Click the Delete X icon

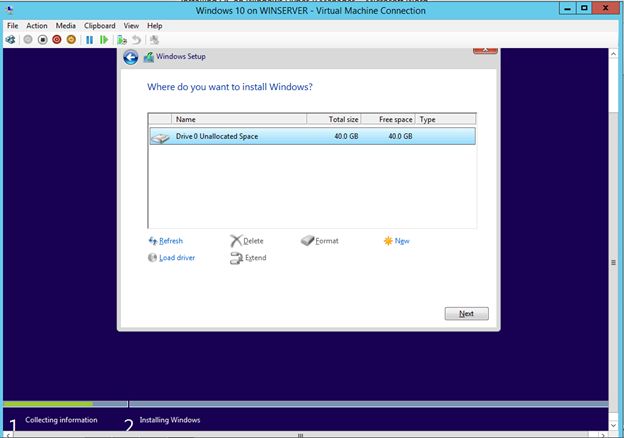click(236, 241)
